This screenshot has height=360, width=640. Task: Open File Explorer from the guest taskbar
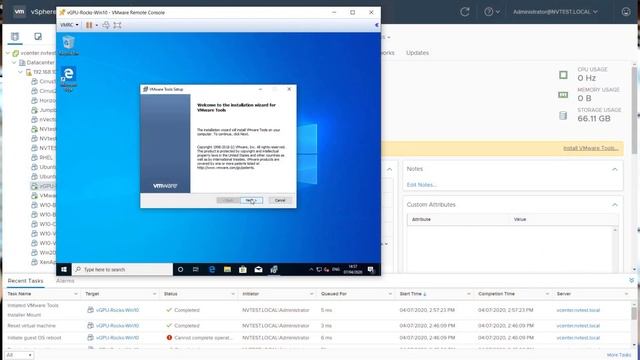pos(227,269)
